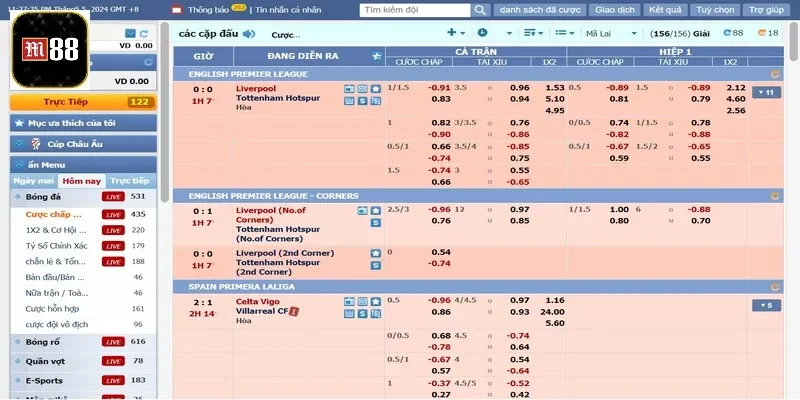The height and width of the screenshot is (400, 800).
Task: Switch to the Ngày mai tab
Action: tap(33, 181)
